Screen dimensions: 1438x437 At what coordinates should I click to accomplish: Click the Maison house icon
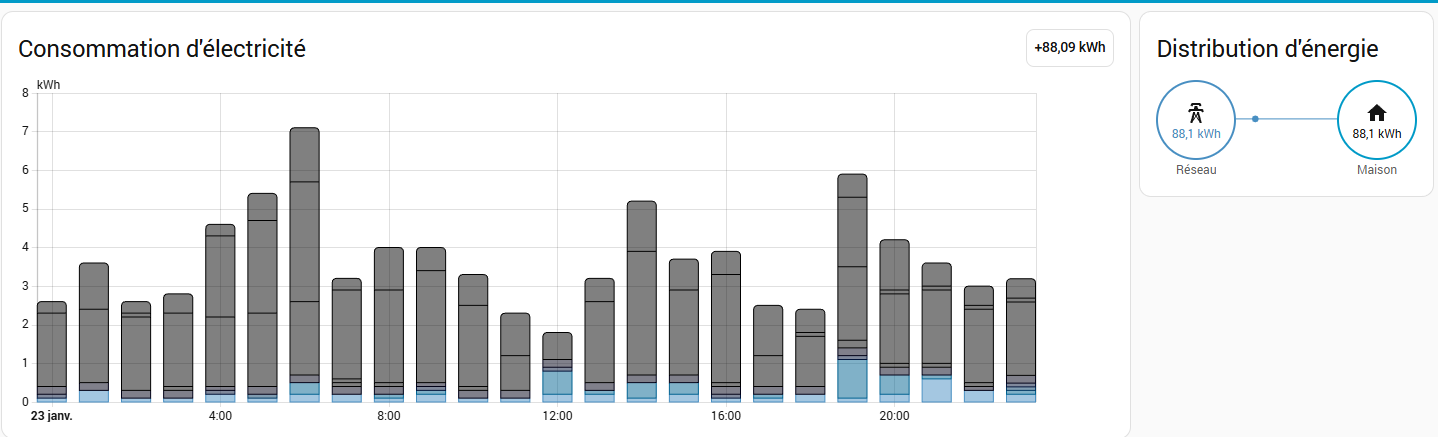click(x=1376, y=112)
